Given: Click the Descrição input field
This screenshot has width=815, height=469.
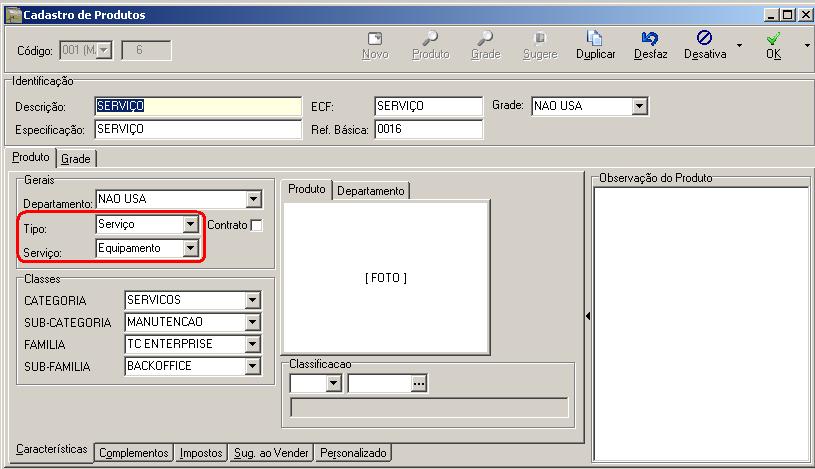Looking at the screenshot, I should [198, 106].
